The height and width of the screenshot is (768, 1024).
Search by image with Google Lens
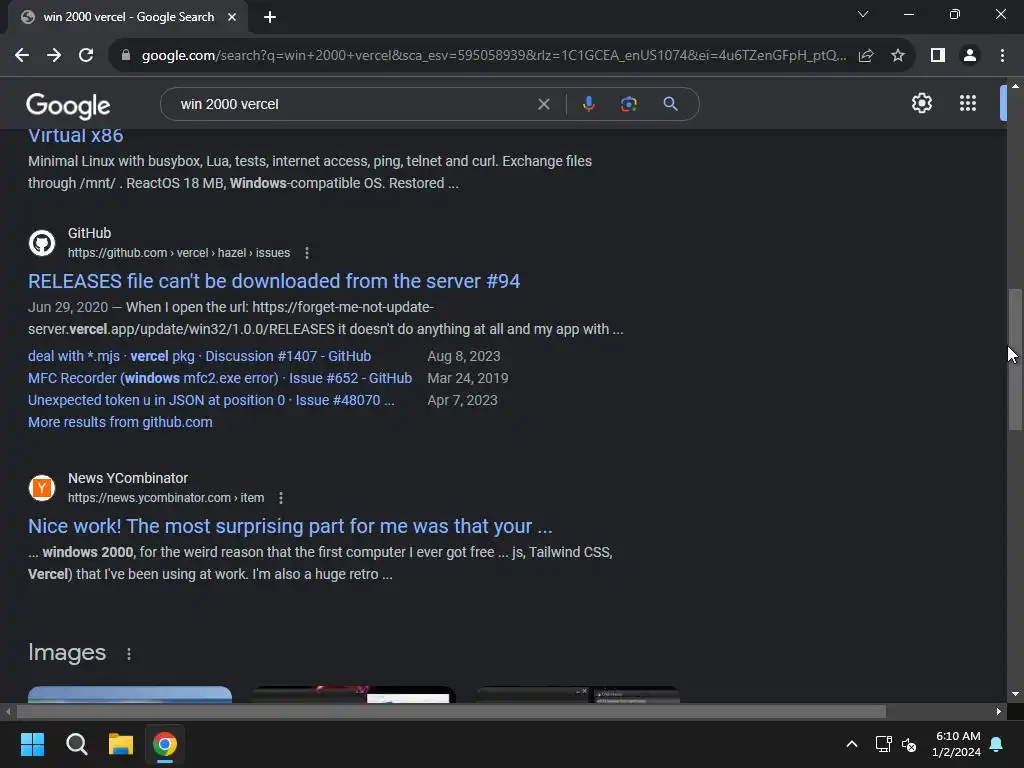click(x=628, y=104)
